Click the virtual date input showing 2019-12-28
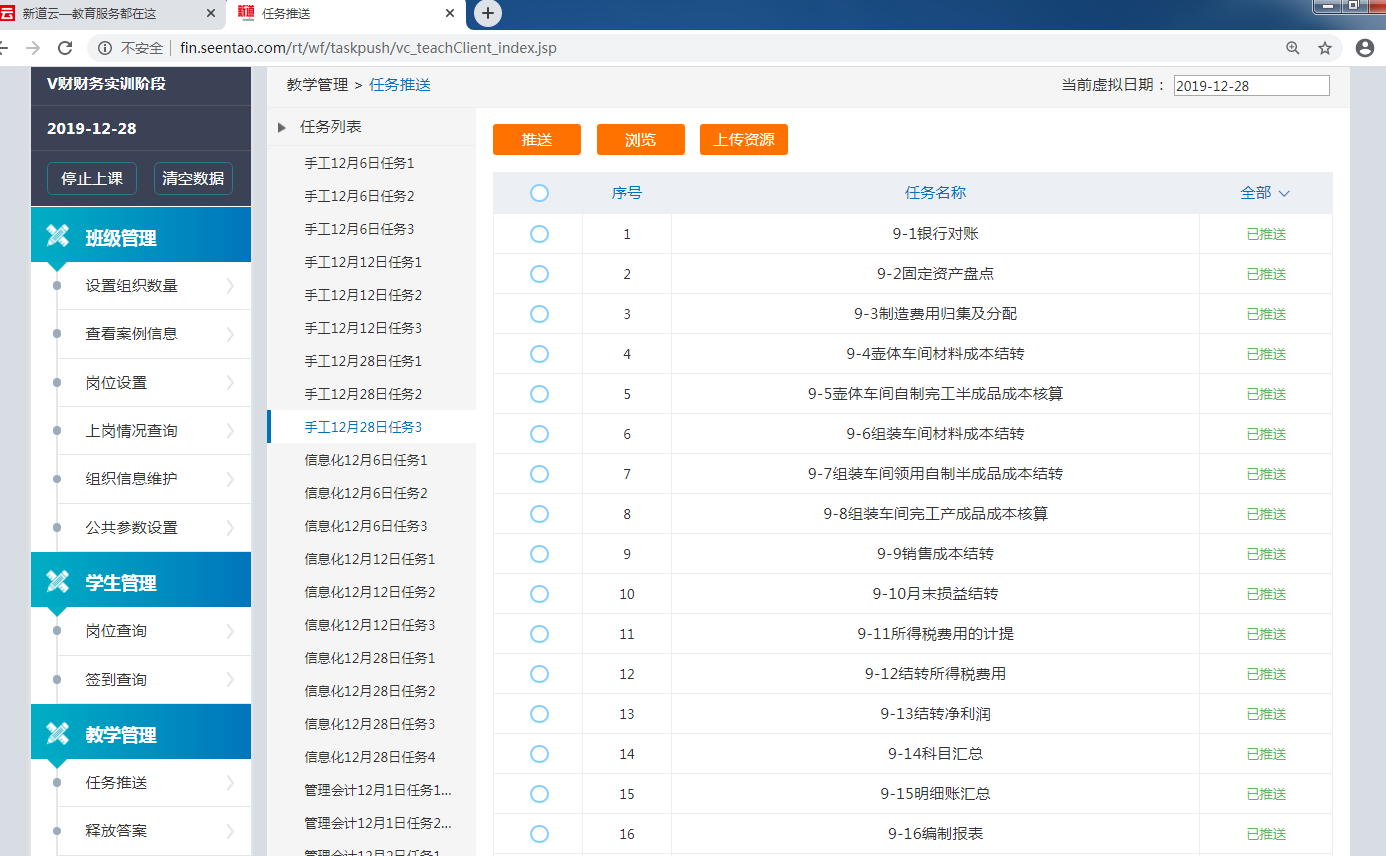Screen dimensions: 1386x856 [x=1251, y=85]
